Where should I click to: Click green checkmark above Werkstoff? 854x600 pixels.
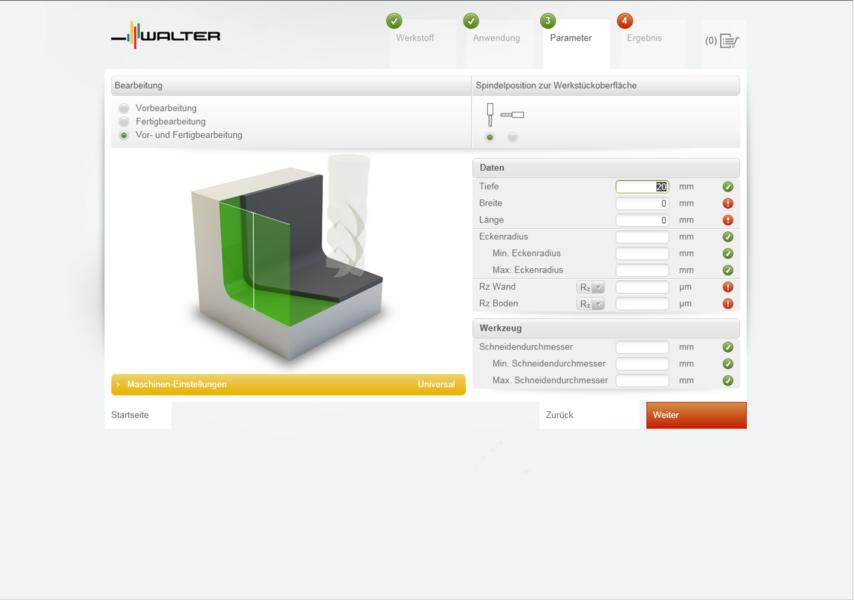click(x=394, y=21)
